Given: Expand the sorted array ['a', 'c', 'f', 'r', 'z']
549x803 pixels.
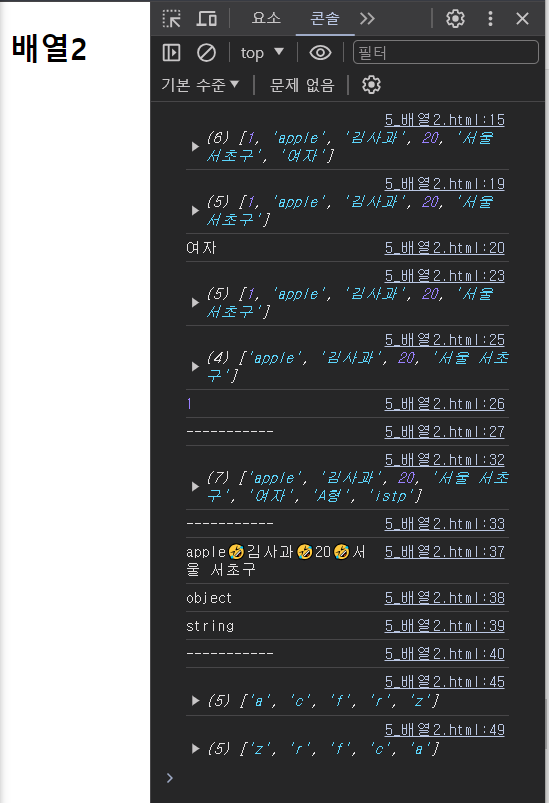Looking at the screenshot, I should pyautogui.click(x=195, y=701).
